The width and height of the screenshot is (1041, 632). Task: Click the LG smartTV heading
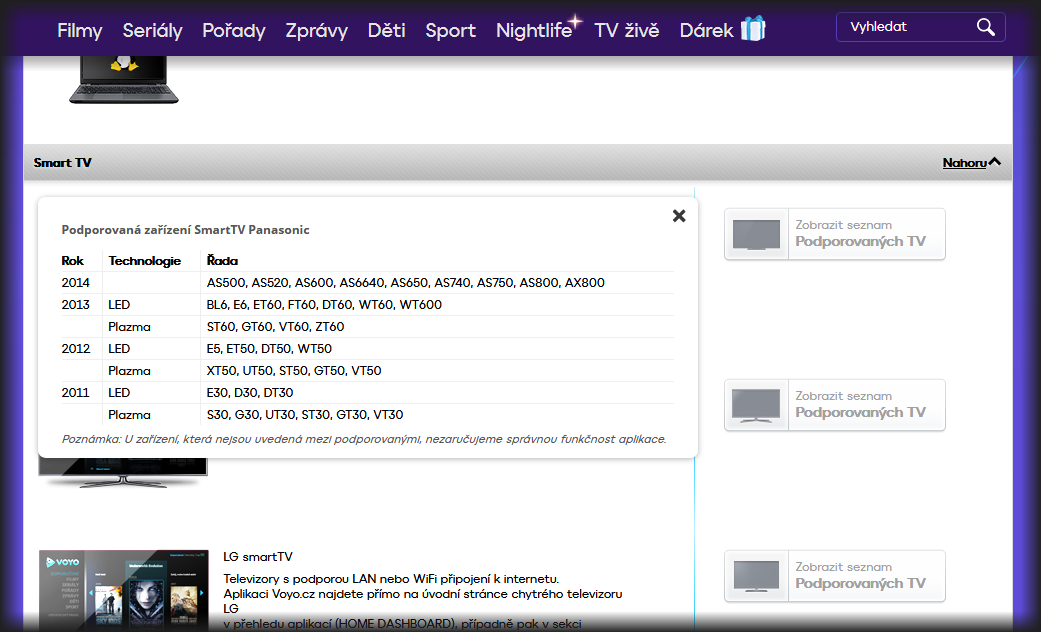click(258, 557)
